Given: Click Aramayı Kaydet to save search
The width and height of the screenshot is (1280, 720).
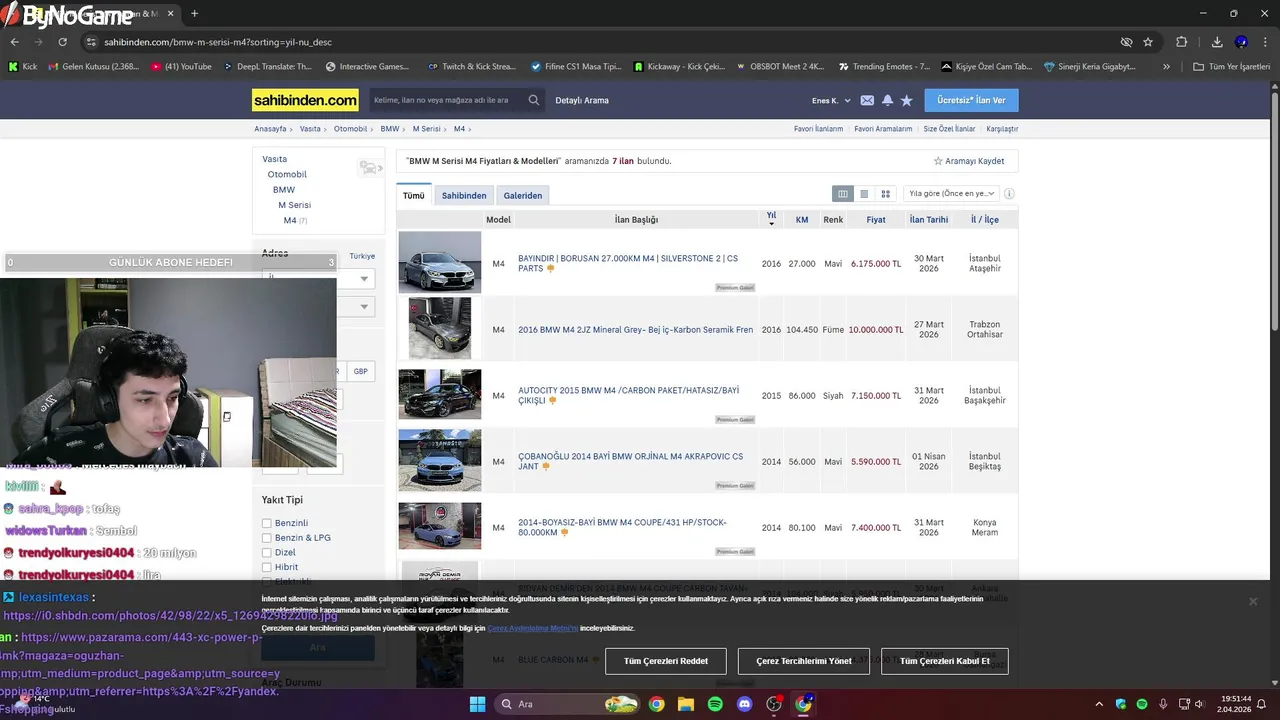Looking at the screenshot, I should [x=969, y=161].
